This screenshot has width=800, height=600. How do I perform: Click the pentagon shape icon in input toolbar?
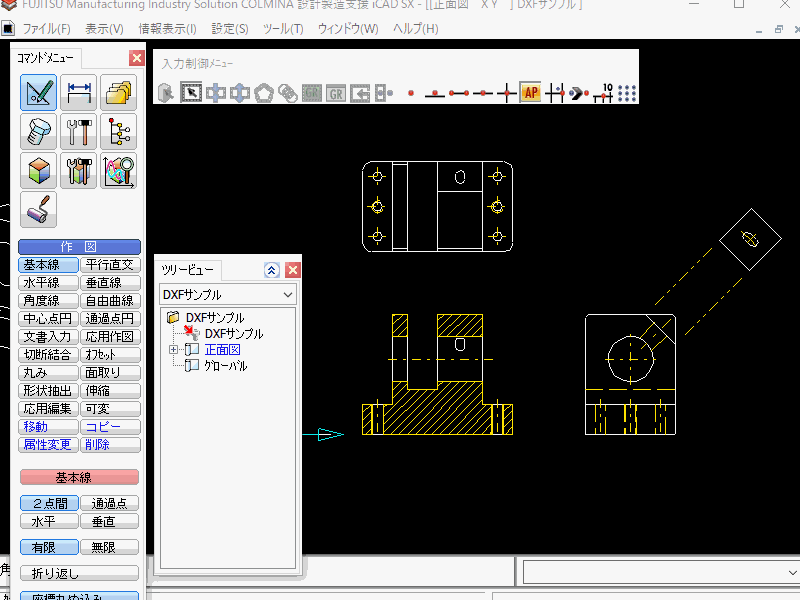(264, 94)
